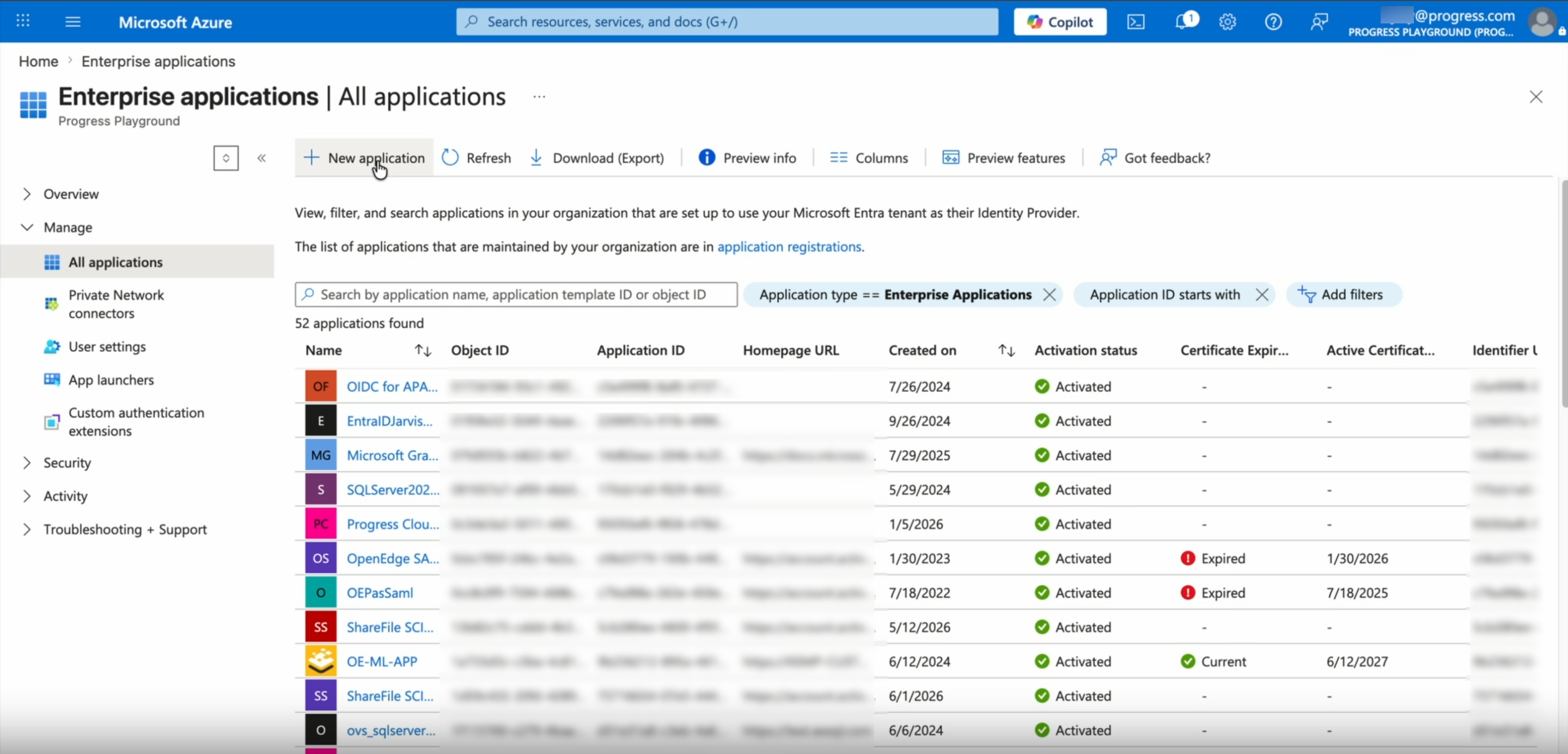
Task: Click Expired status in OEPasSaml row
Action: pyautogui.click(x=1212, y=593)
